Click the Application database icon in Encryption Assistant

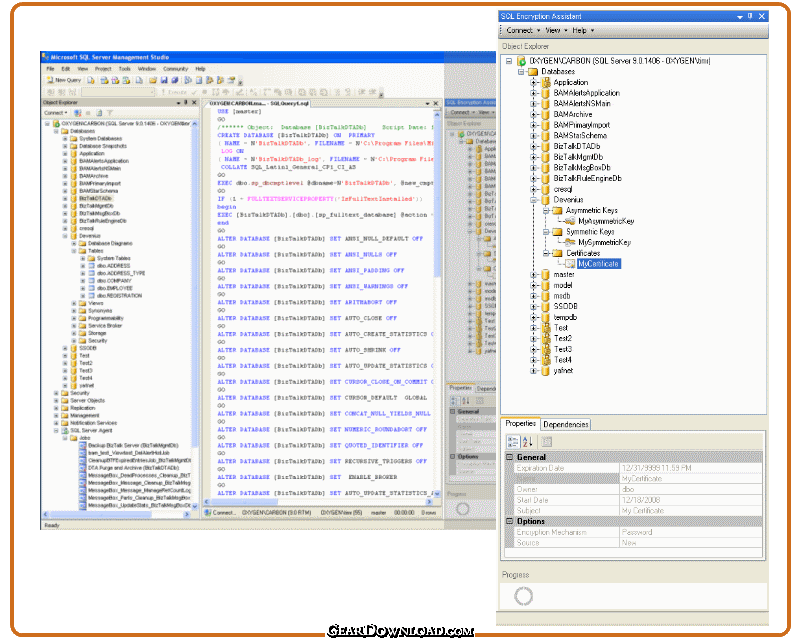(546, 82)
